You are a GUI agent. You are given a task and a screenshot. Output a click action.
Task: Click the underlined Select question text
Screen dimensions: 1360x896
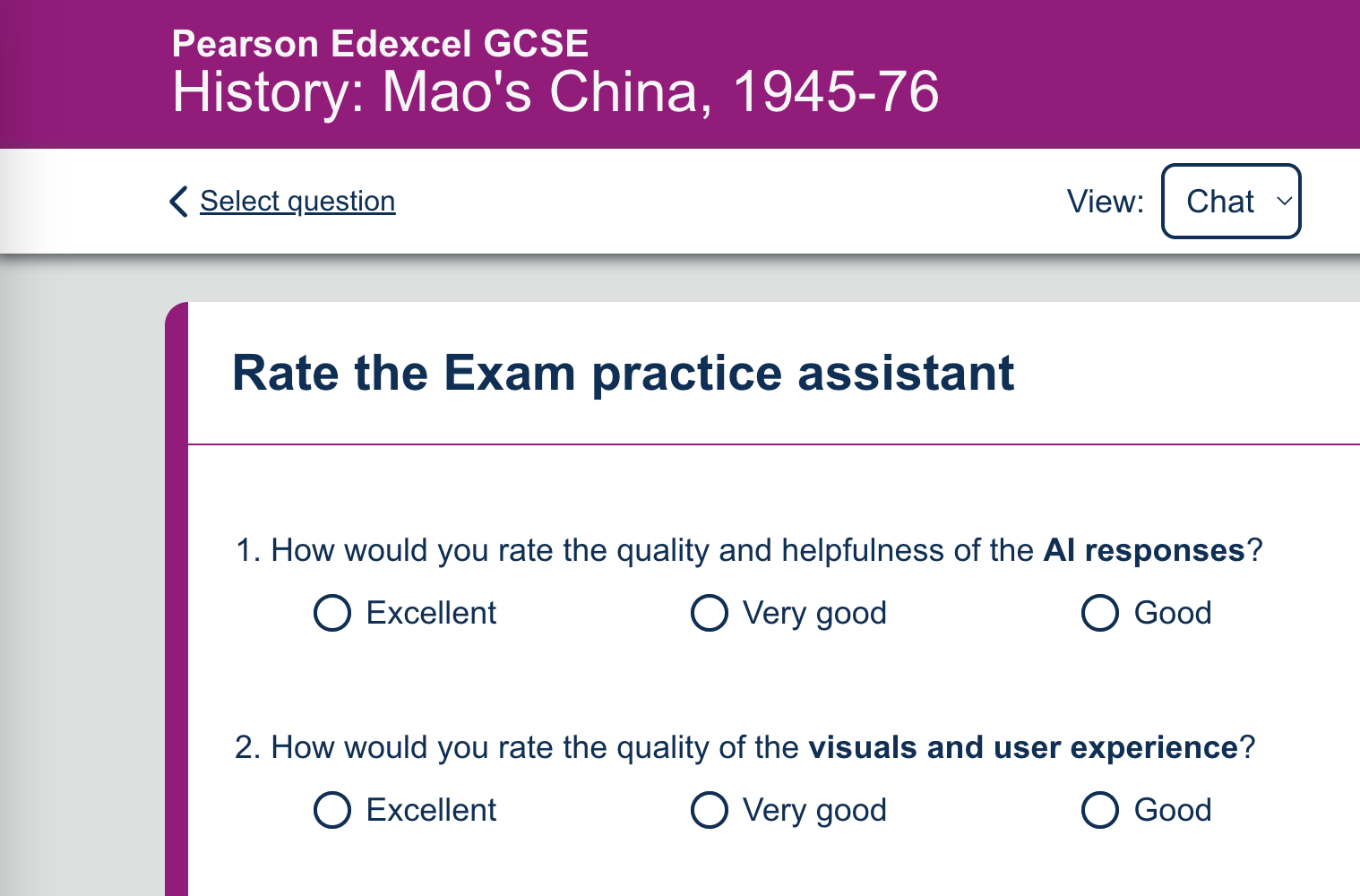[x=297, y=201]
